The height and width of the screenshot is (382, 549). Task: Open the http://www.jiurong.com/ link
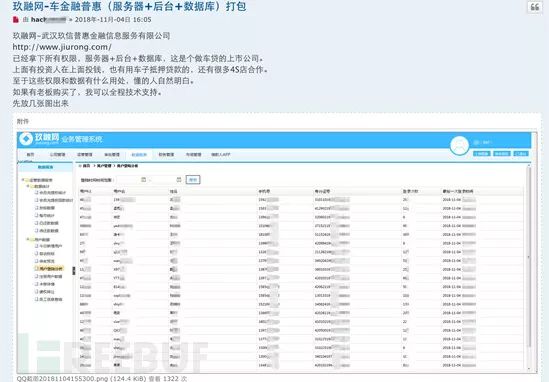point(62,47)
